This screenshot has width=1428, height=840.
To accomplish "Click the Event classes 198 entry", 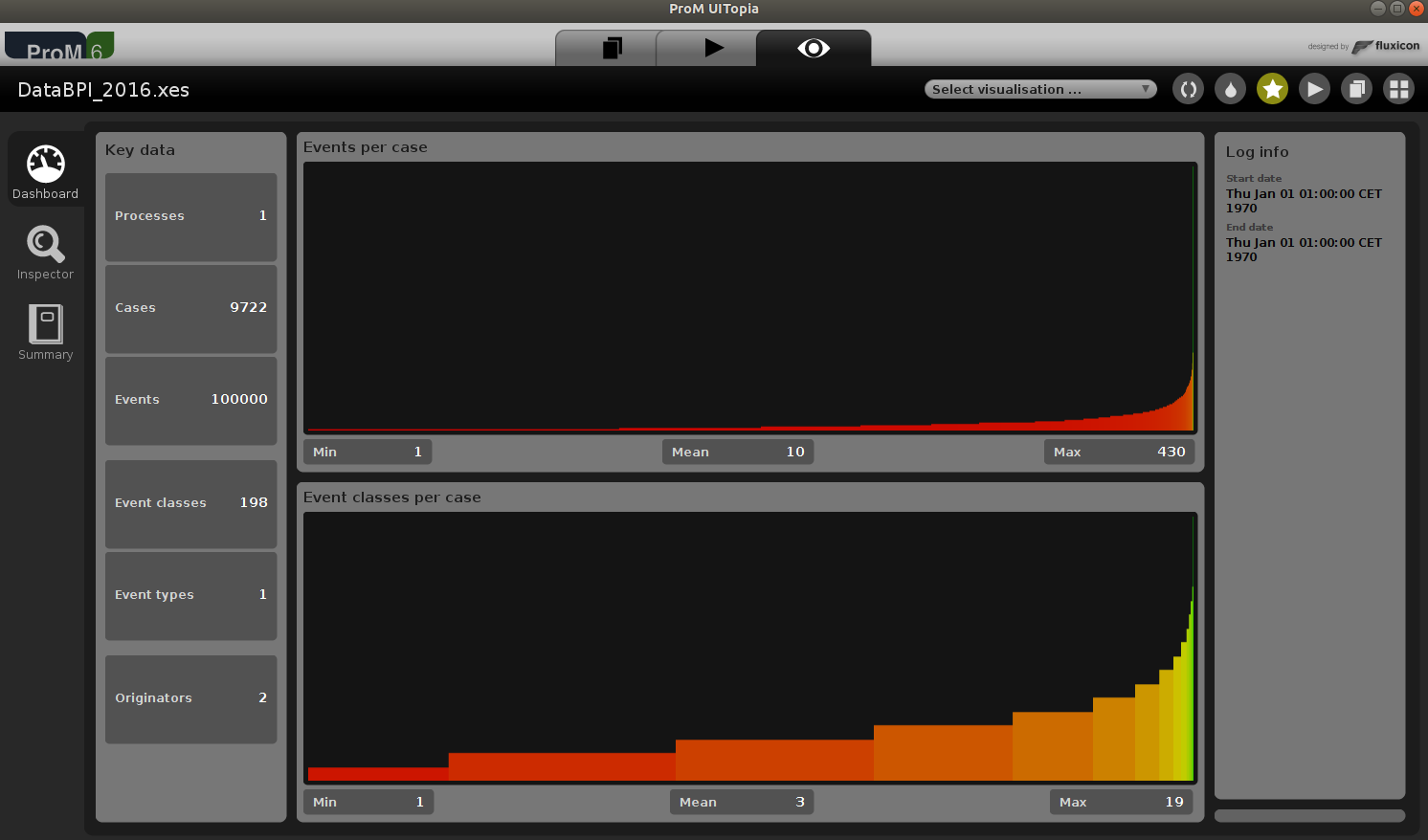I will 190,504.
